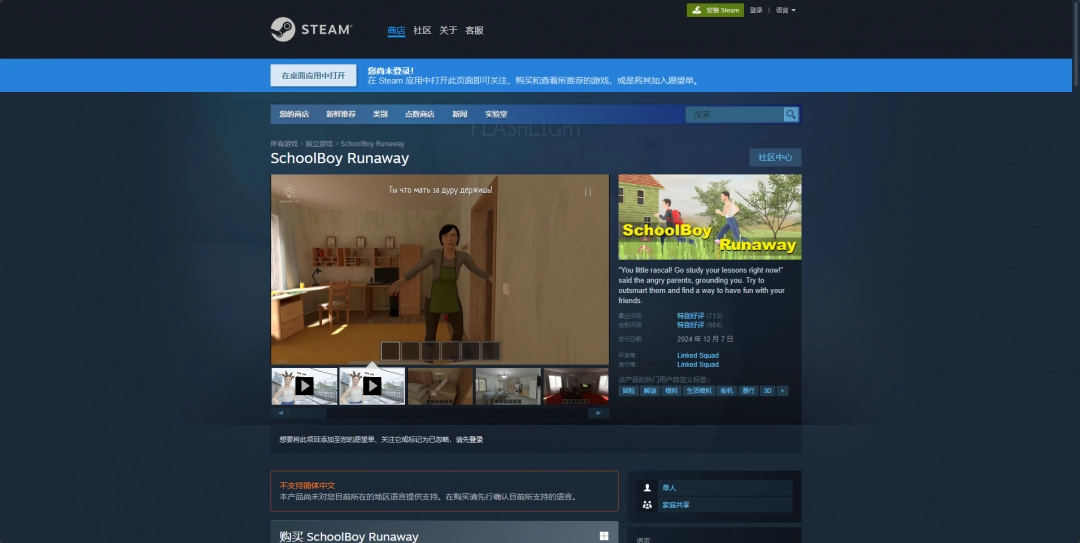
Task: Click the single-player (单人) icon
Action: coord(648,488)
